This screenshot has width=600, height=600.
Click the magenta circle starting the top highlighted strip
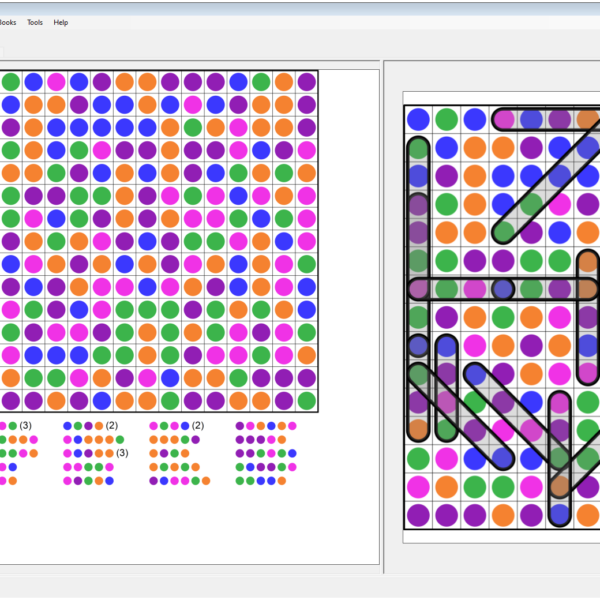coord(504,119)
